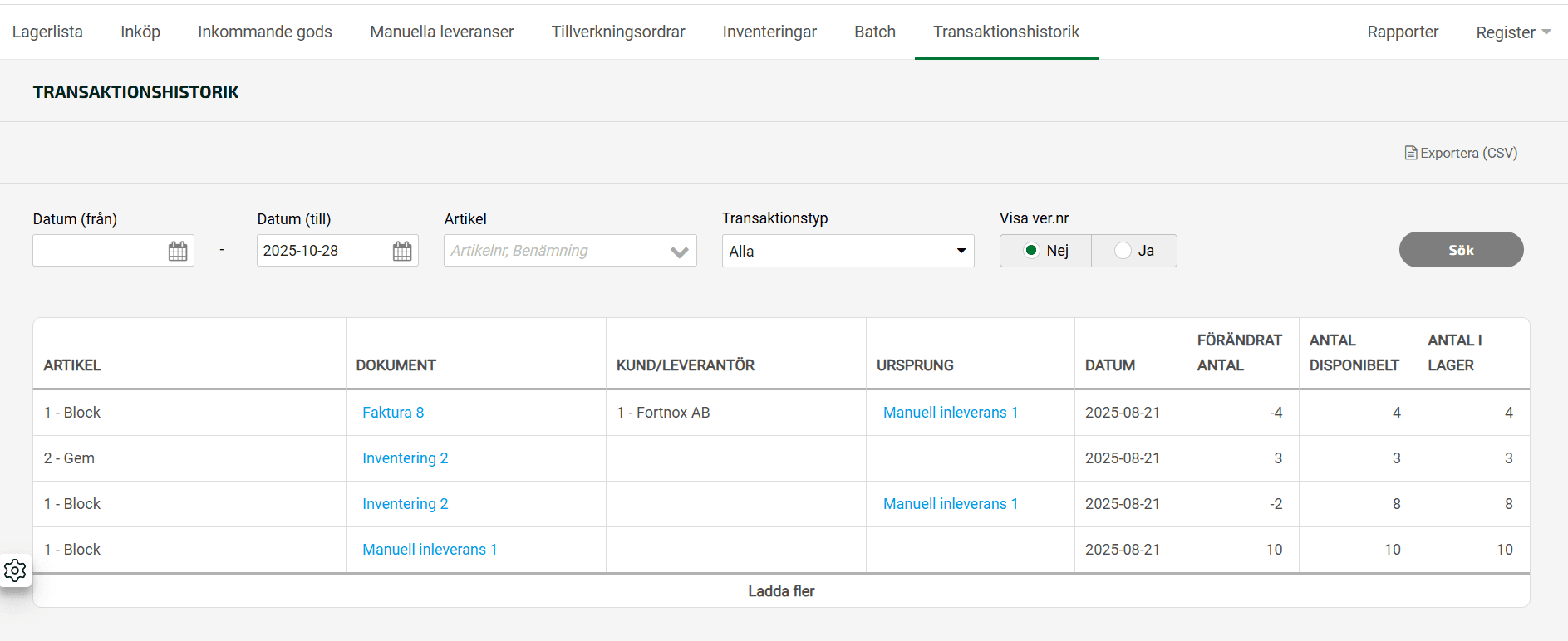Click the Datum (från) date field
Screen dimensions: 1568x641
(100, 251)
